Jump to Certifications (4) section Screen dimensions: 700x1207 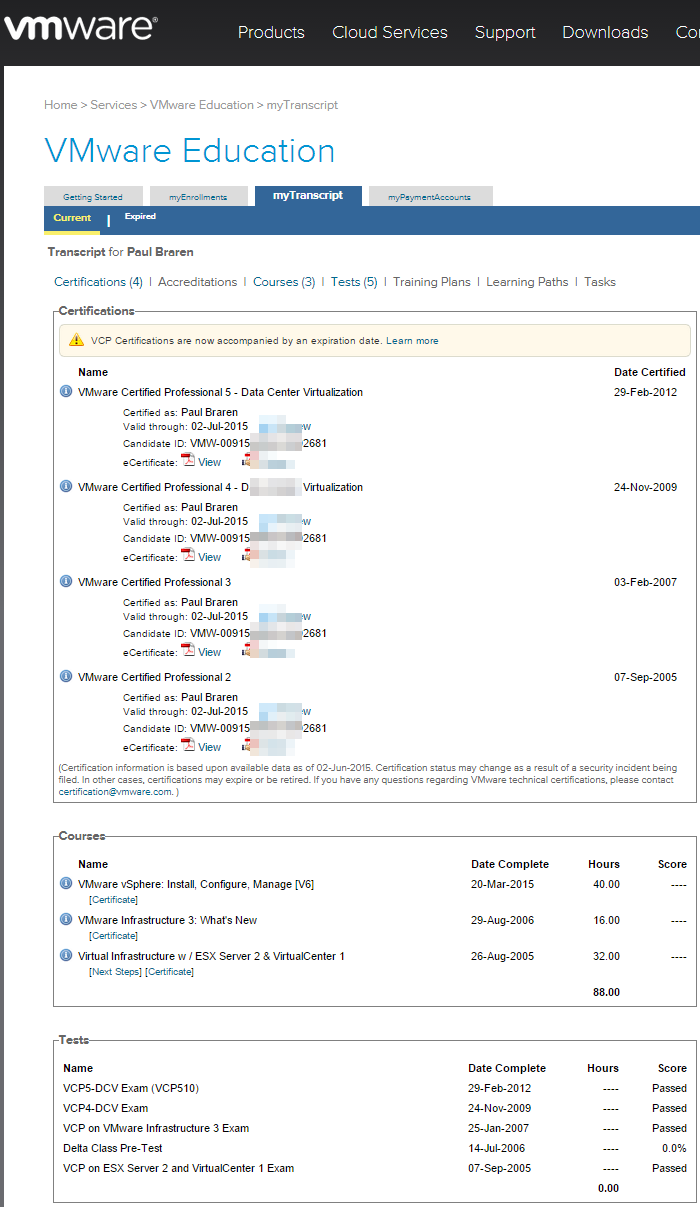point(98,282)
